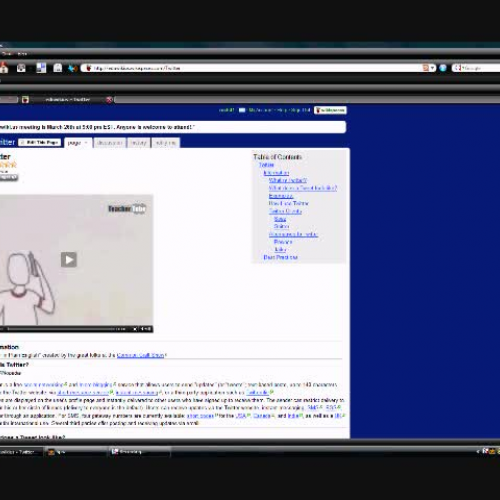The image size is (500, 500).
Task: Click the Recording taskbar button
Action: pos(140,452)
